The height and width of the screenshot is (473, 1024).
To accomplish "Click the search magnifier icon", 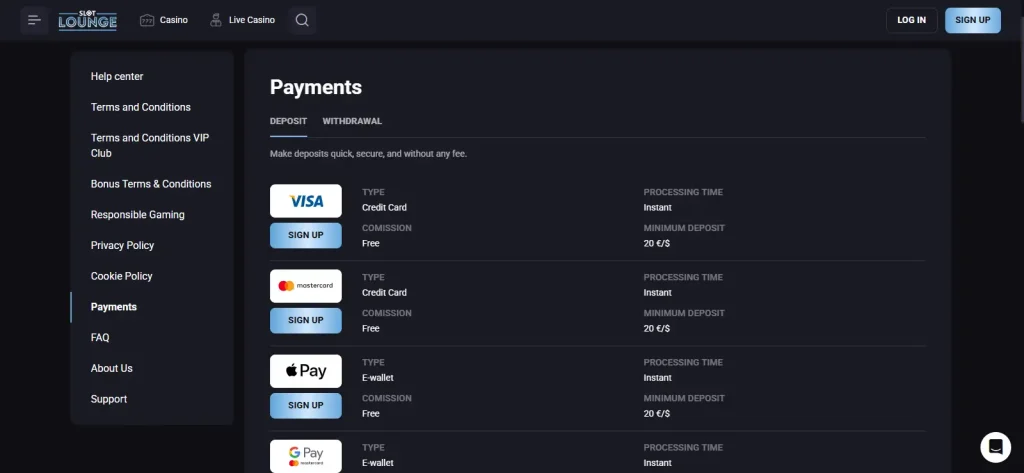I will pyautogui.click(x=302, y=20).
